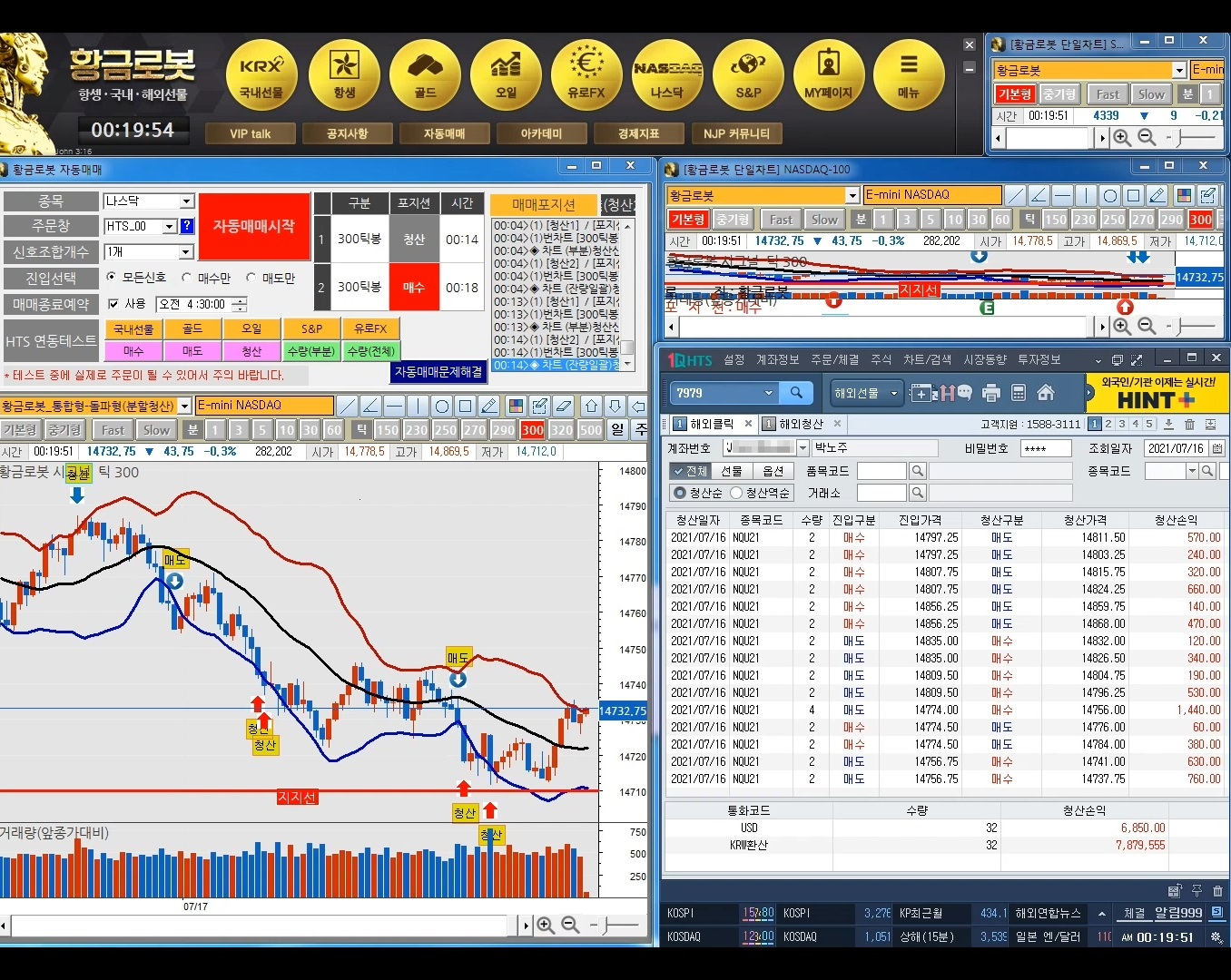Click home icon in 1Q HTS toolbar
The image size is (1231, 980).
(1046, 393)
